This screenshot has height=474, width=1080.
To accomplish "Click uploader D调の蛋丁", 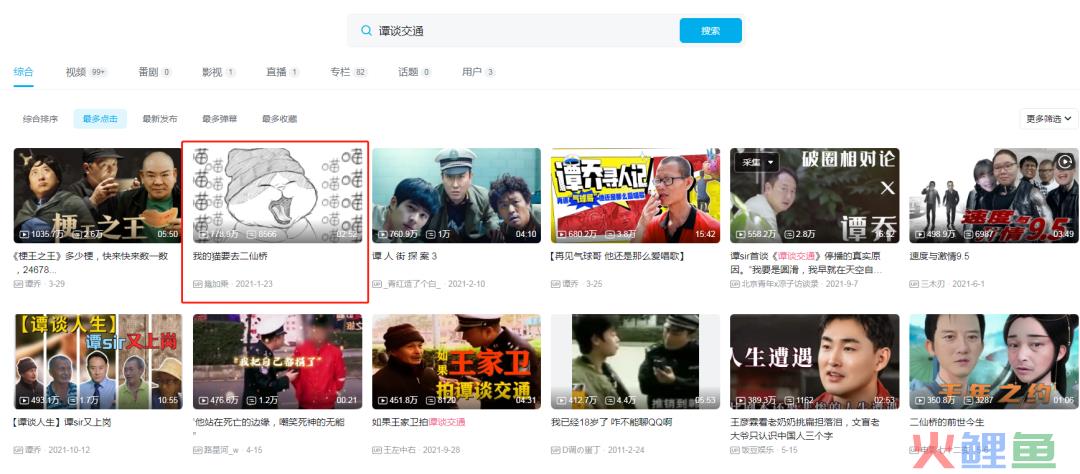I will tap(582, 450).
